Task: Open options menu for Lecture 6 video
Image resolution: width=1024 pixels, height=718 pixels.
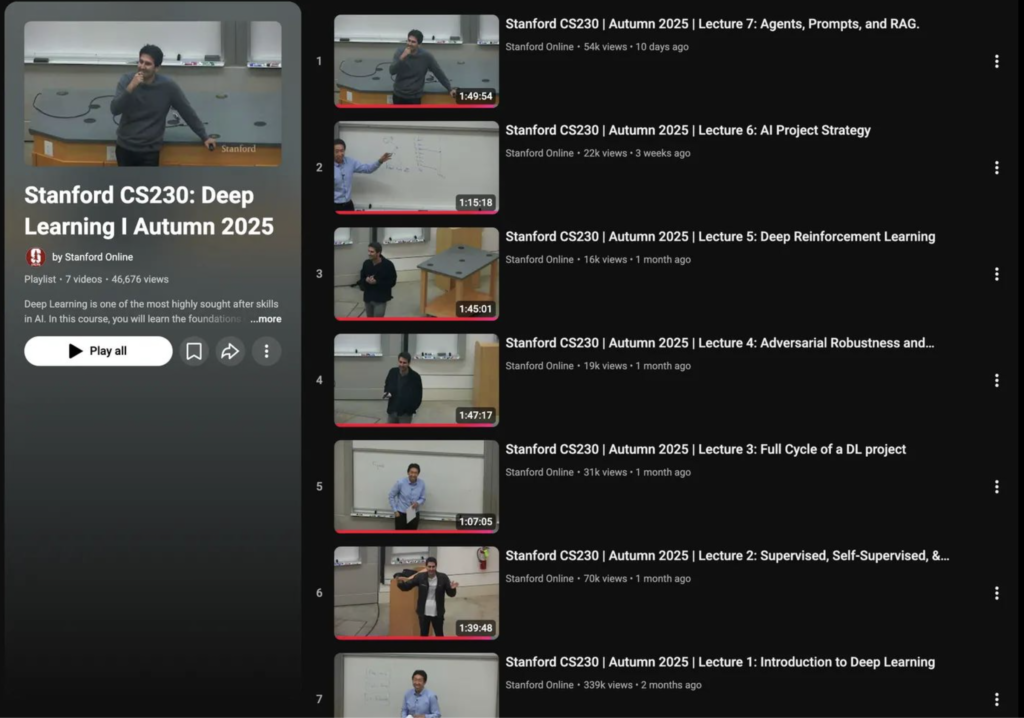Action: pos(996,168)
